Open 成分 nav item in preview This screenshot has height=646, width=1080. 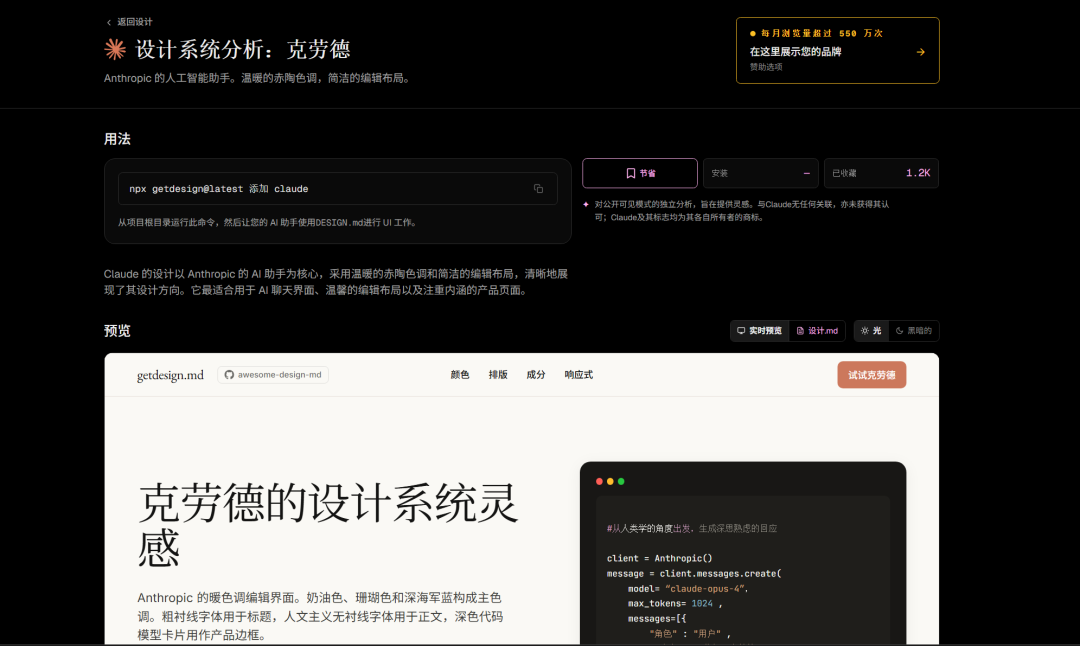[536, 375]
